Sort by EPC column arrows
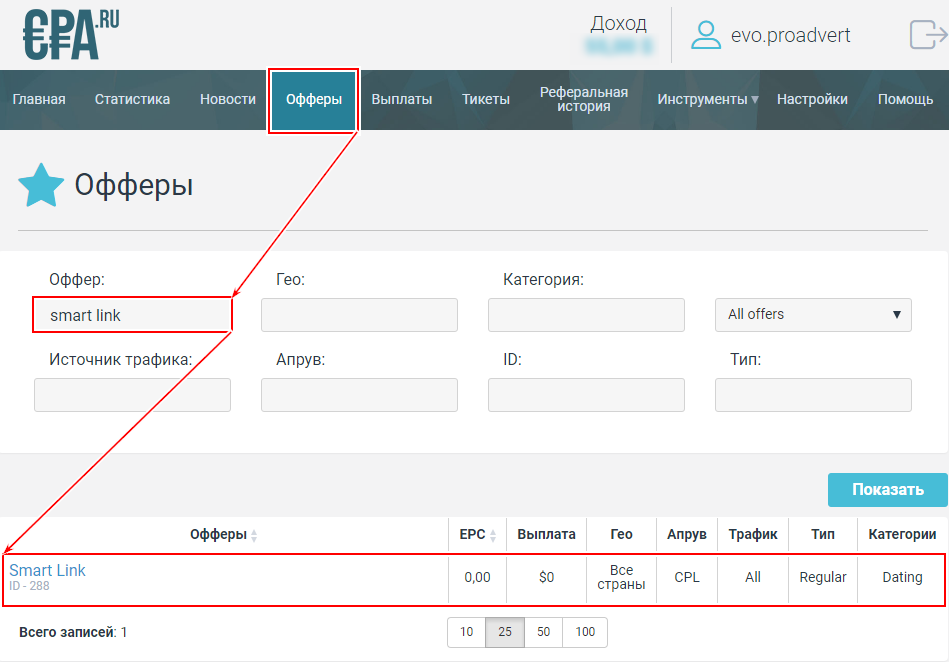Viewport: 949px width, 662px height. [493, 536]
